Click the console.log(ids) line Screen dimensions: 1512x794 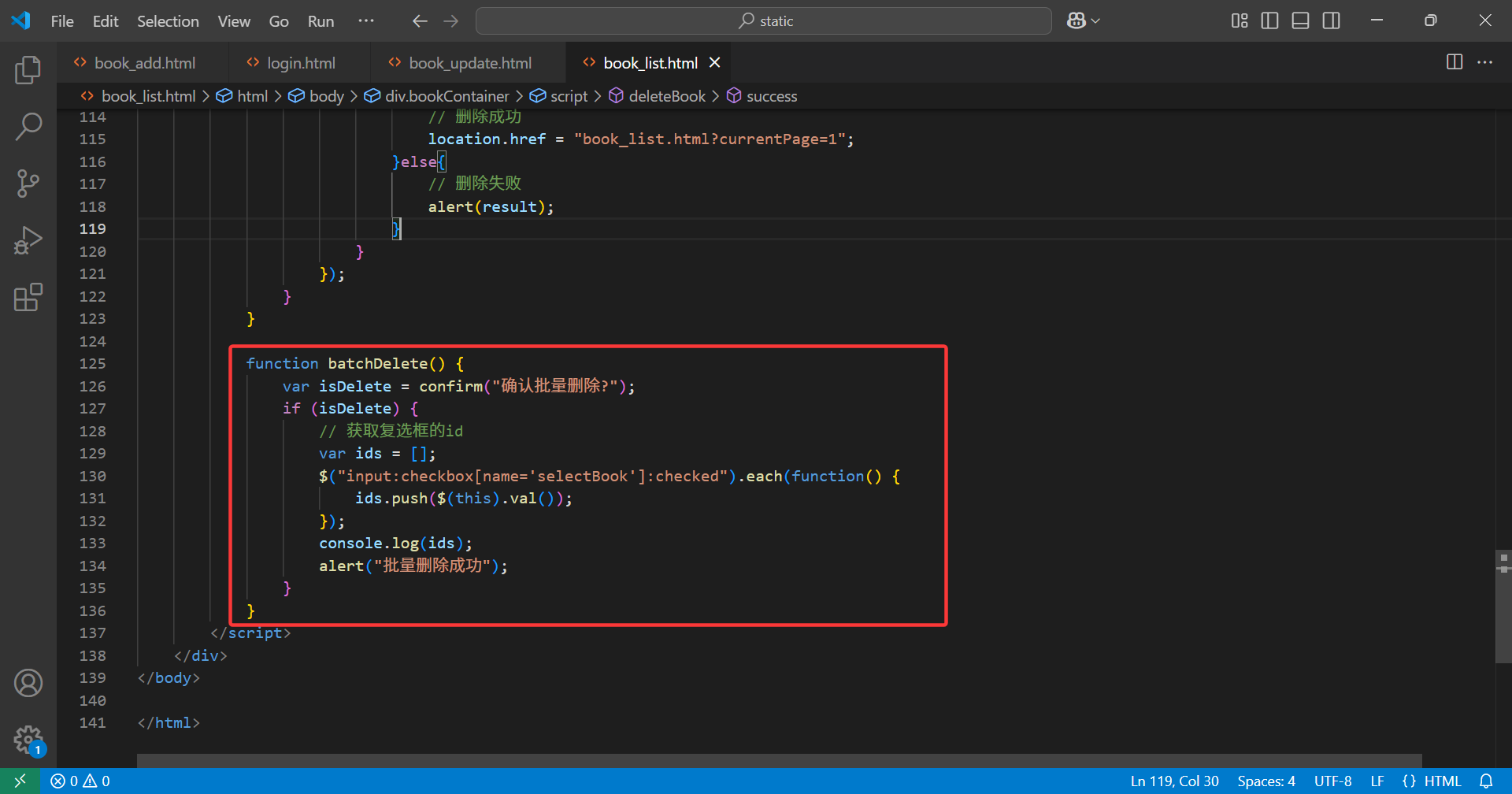point(395,543)
